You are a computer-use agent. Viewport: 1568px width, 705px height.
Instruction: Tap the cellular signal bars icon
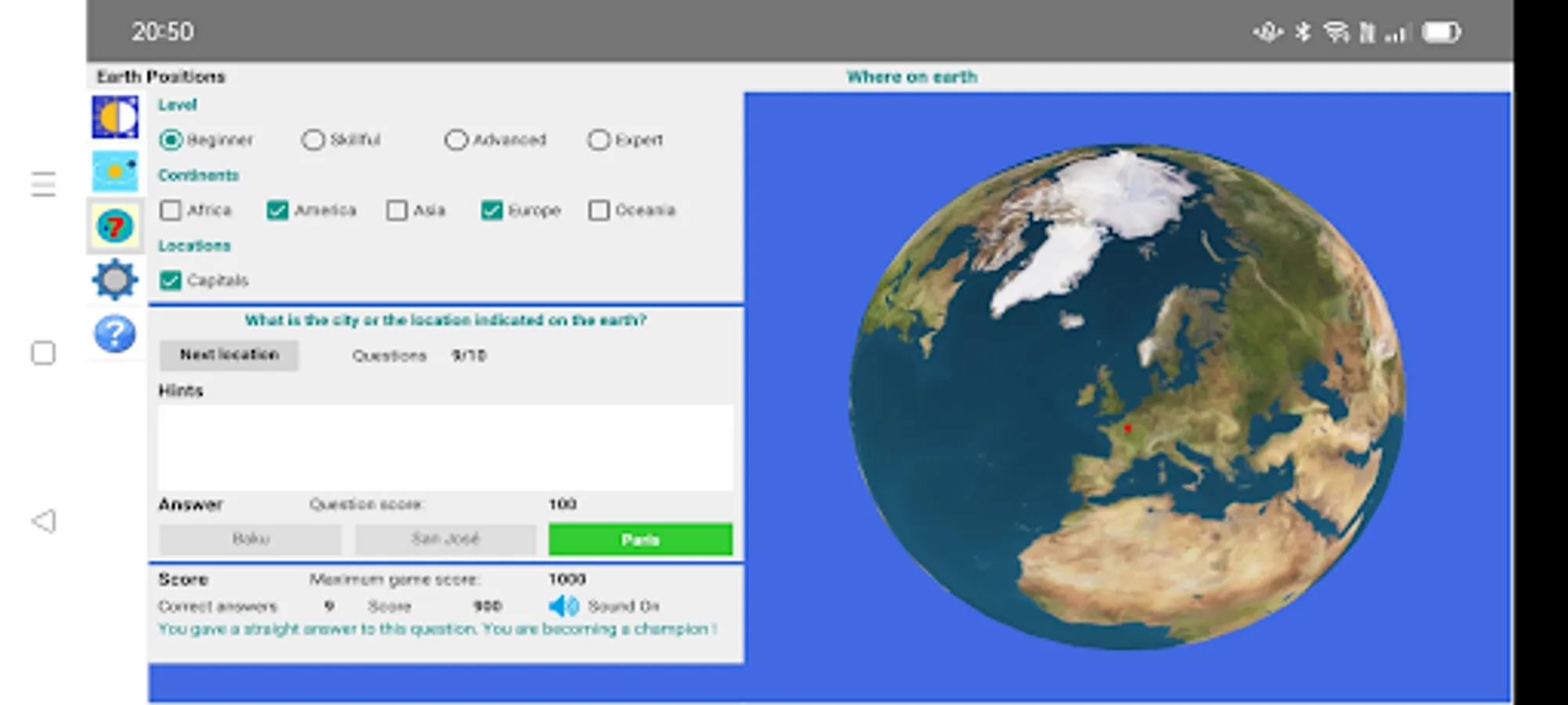click(1396, 33)
